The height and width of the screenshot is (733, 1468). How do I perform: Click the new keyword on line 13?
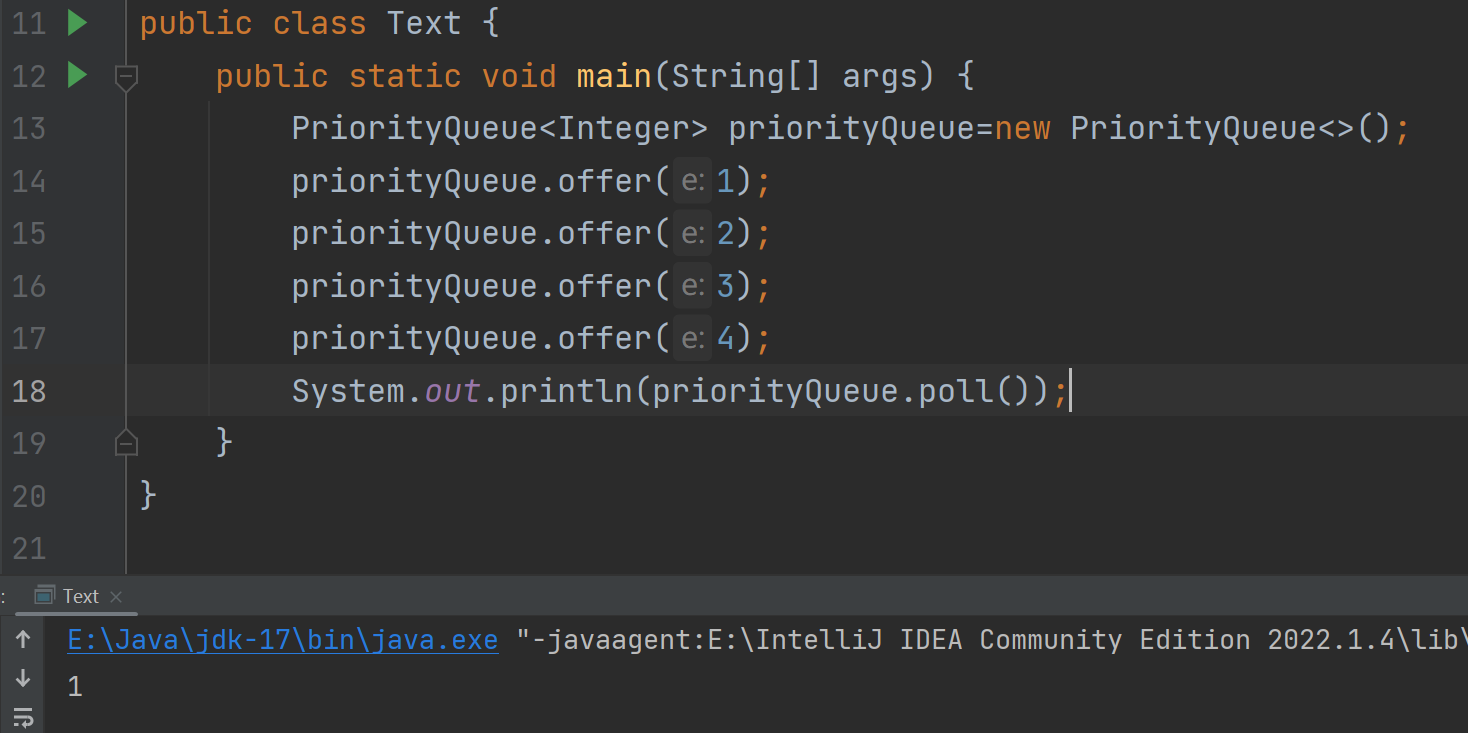1022,129
